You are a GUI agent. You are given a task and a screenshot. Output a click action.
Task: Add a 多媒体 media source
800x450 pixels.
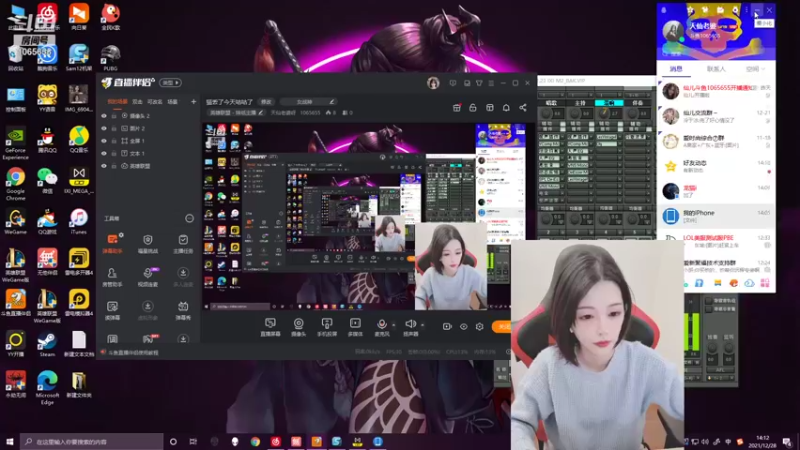point(355,327)
